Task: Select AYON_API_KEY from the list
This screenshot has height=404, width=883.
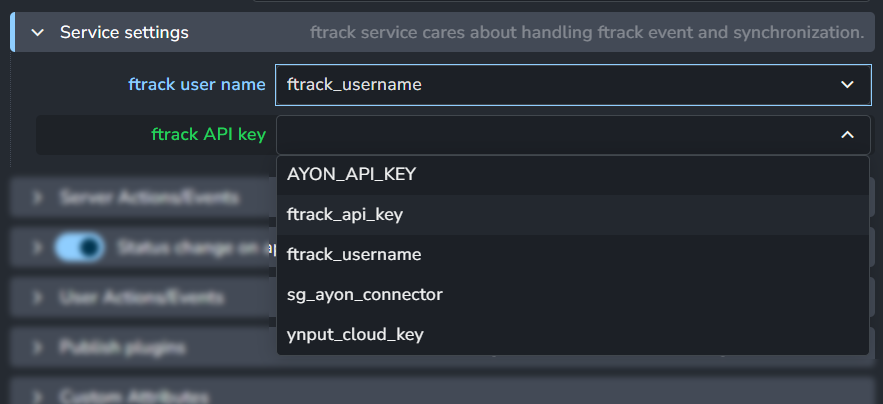Action: [x=351, y=174]
